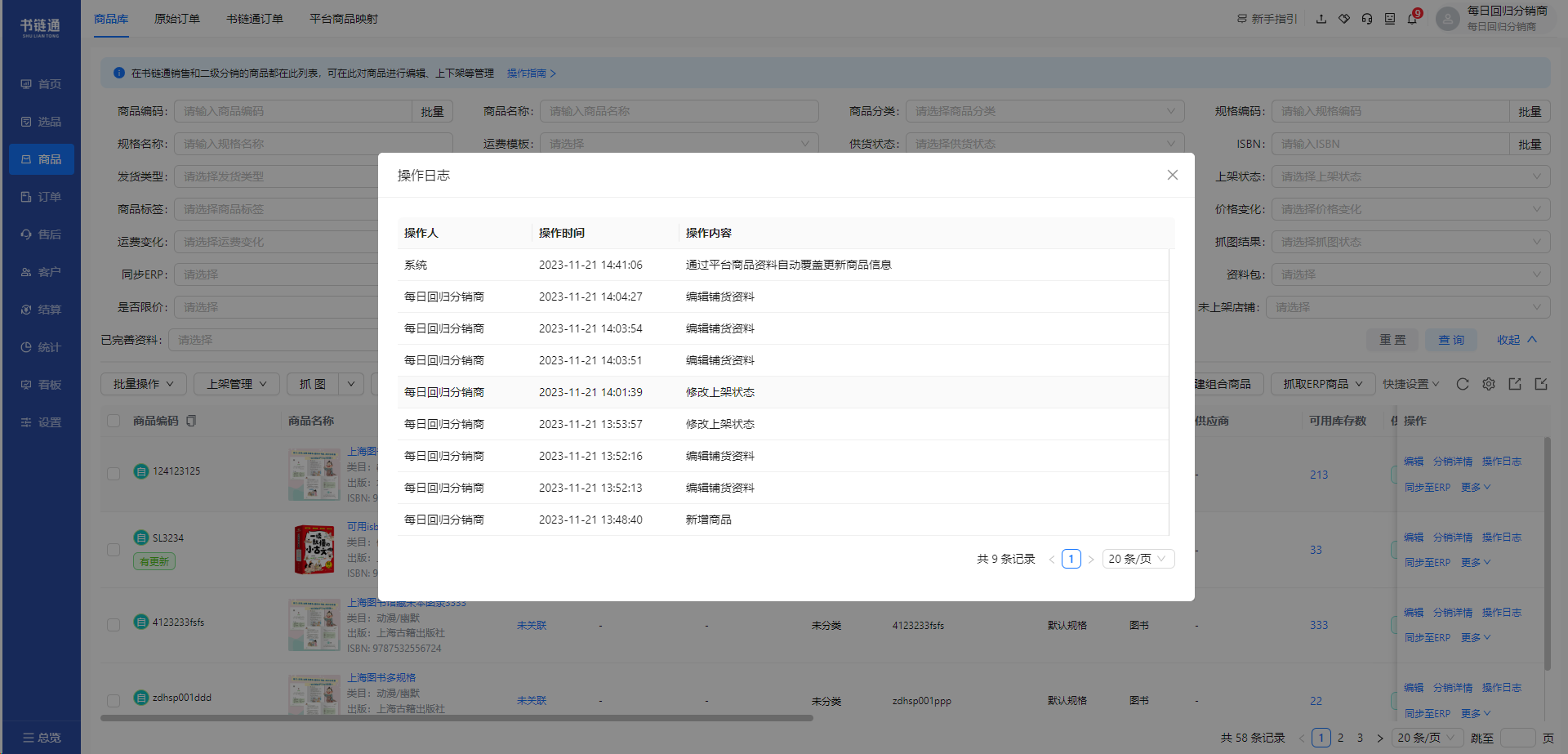Change the dialog's 20 条/页 page size
1568x754 pixels.
1138,559
